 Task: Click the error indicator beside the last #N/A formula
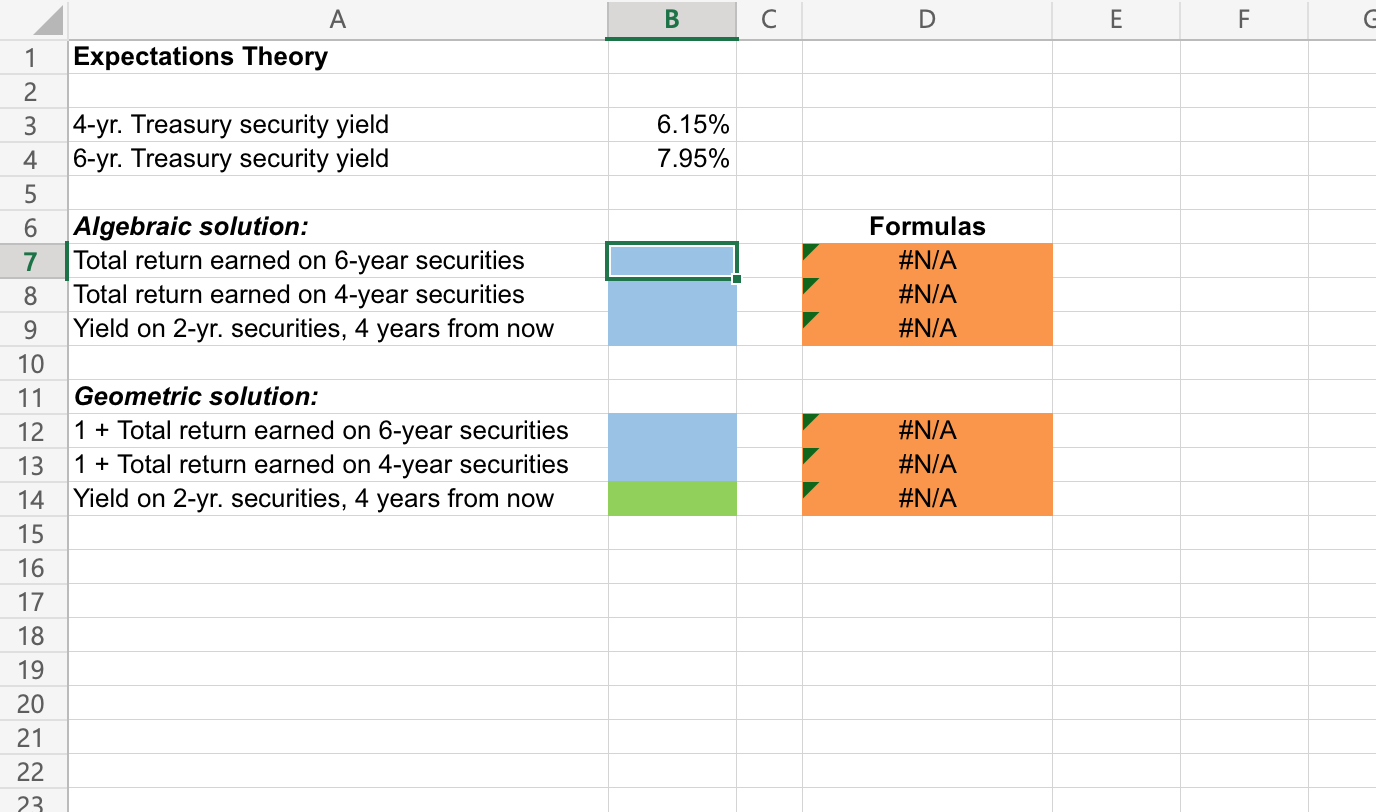tap(808, 489)
